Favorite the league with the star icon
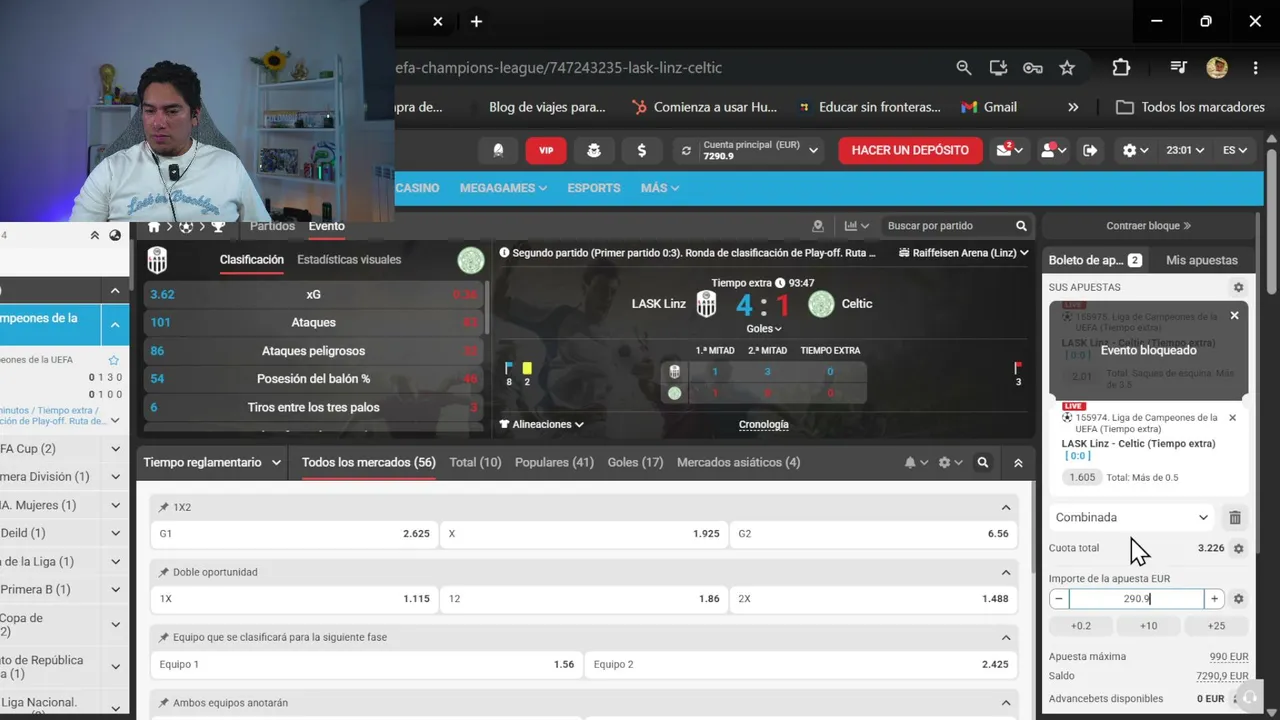 coord(114,360)
